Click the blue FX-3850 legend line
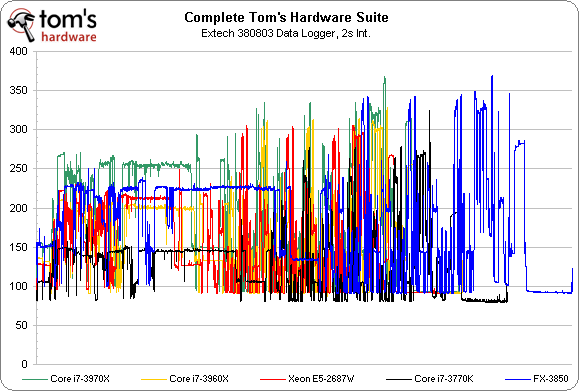The width and height of the screenshot is (579, 391). tap(518, 379)
